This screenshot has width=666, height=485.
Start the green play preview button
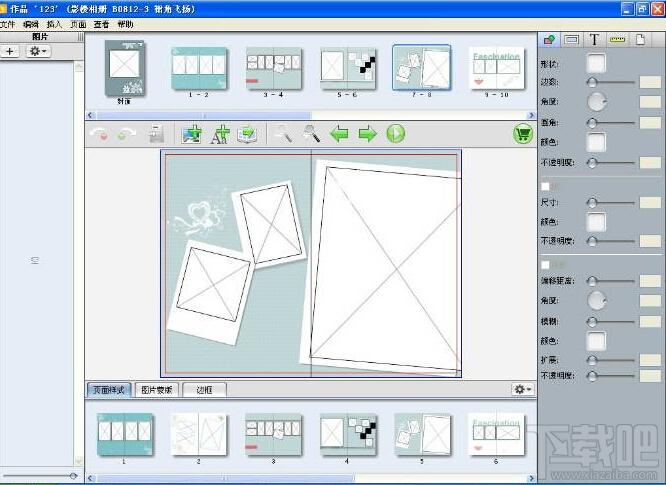tap(396, 134)
